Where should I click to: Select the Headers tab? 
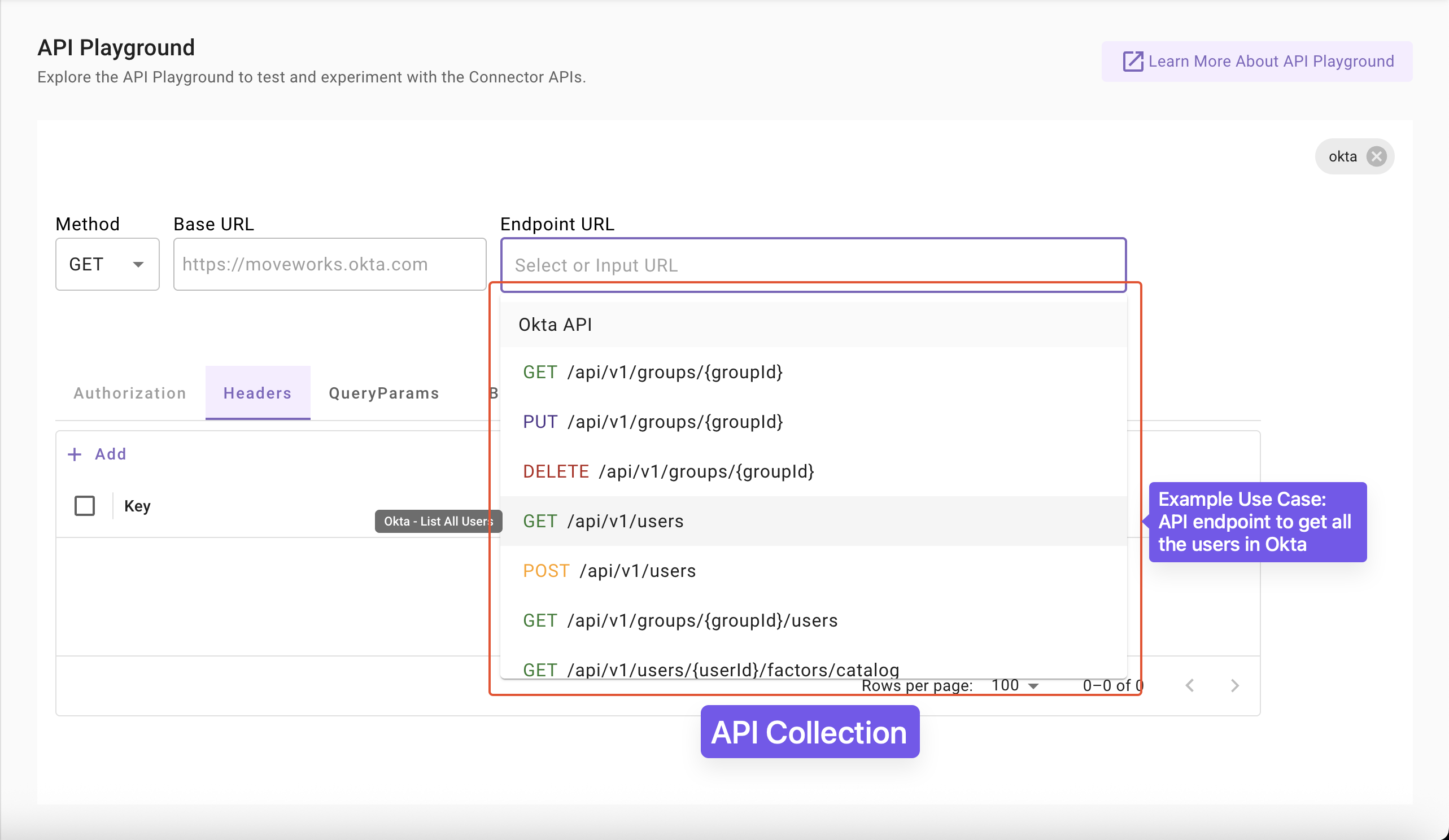coord(257,393)
